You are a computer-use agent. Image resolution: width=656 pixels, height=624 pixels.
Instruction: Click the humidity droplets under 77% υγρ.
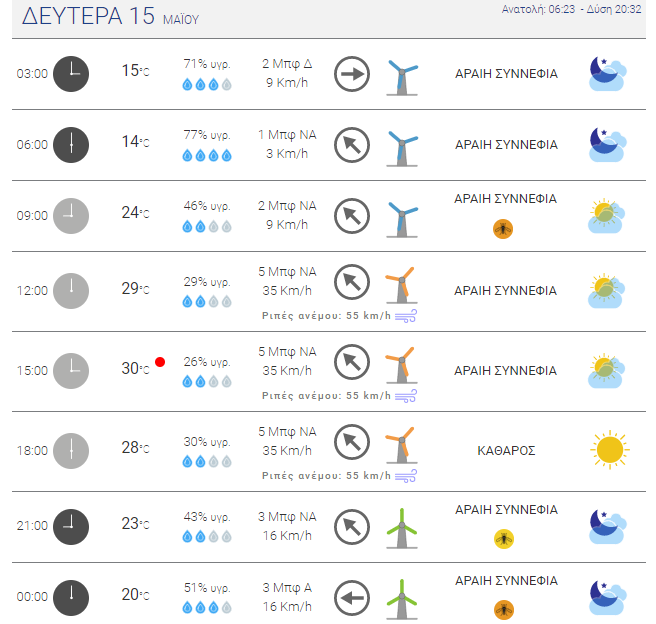(207, 156)
